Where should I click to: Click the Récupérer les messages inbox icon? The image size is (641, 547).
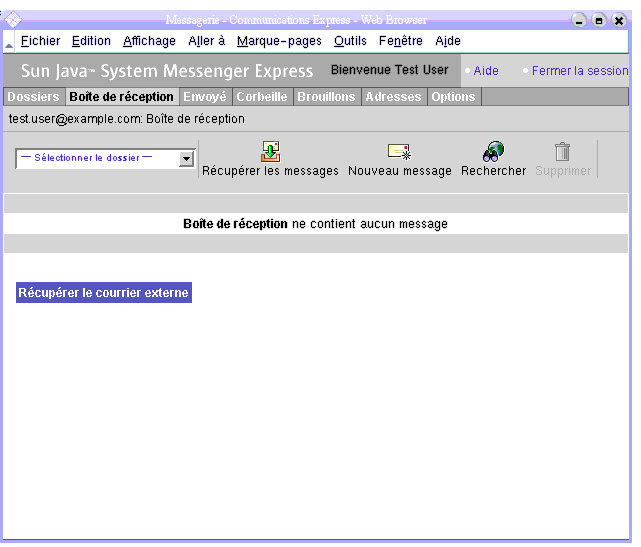tap(270, 152)
